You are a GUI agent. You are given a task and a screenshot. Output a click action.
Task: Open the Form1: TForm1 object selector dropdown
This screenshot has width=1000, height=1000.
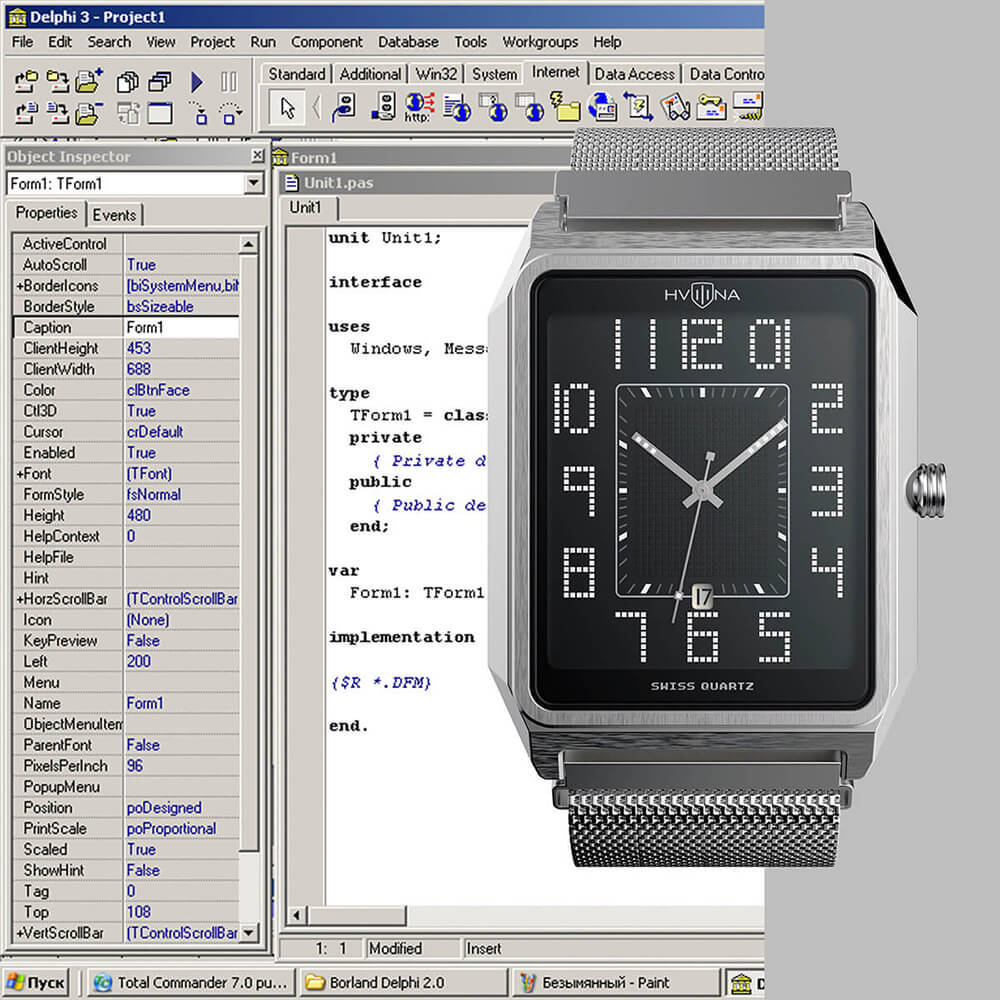point(253,184)
